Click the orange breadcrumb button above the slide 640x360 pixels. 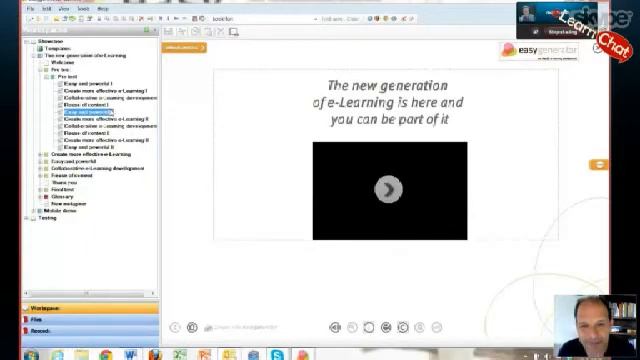(x=184, y=48)
